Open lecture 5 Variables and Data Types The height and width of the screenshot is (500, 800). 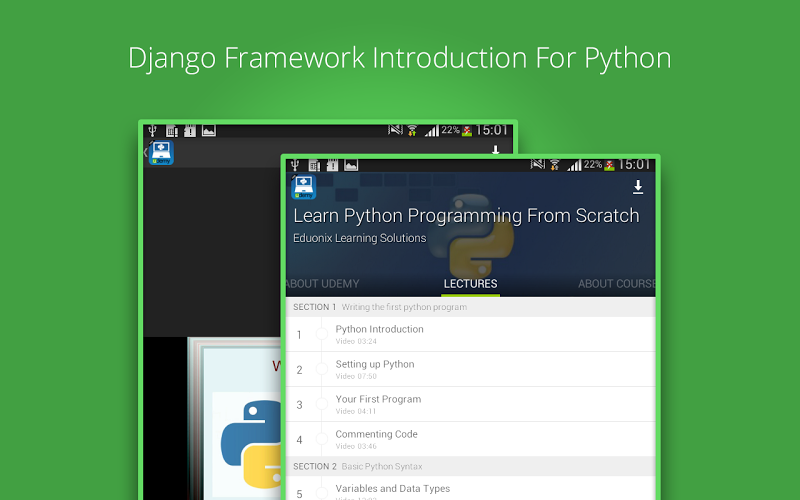point(470,489)
